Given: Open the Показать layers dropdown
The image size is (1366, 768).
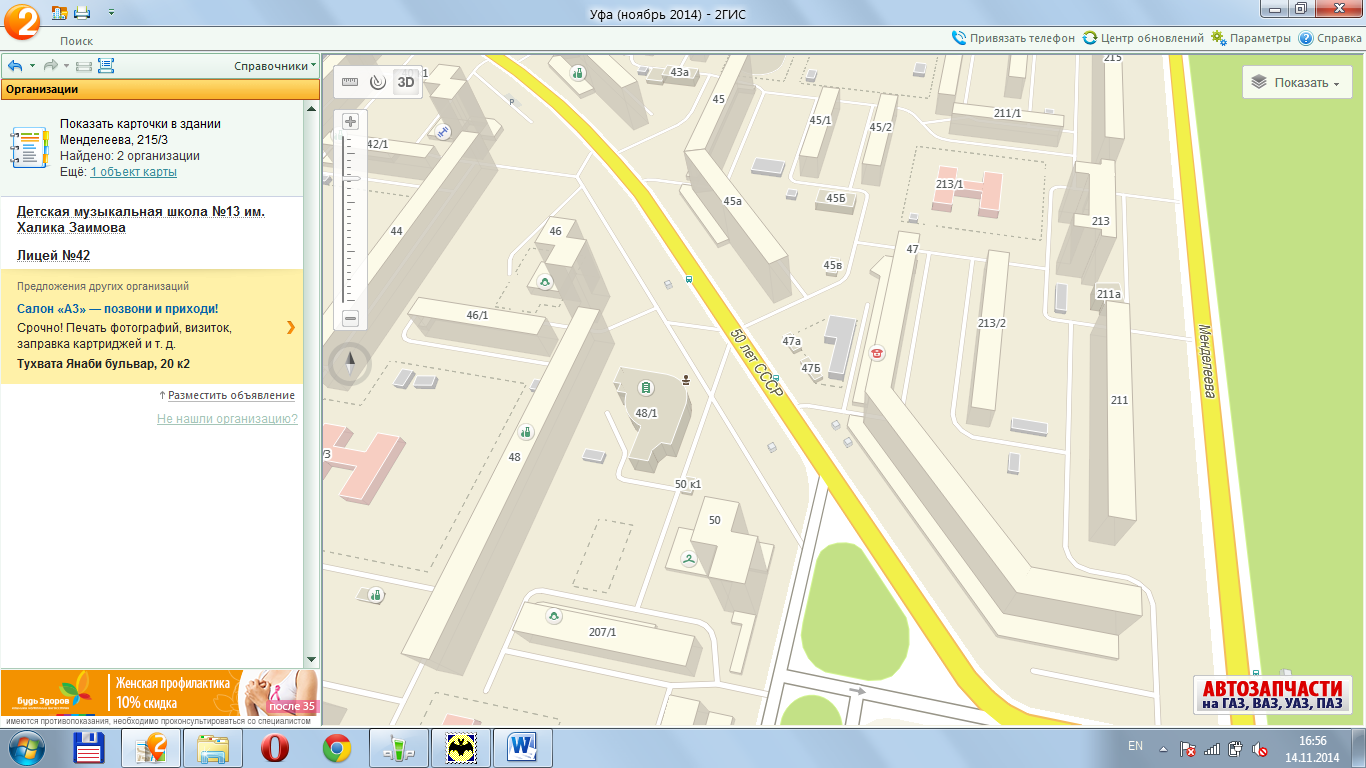Looking at the screenshot, I should (1297, 83).
